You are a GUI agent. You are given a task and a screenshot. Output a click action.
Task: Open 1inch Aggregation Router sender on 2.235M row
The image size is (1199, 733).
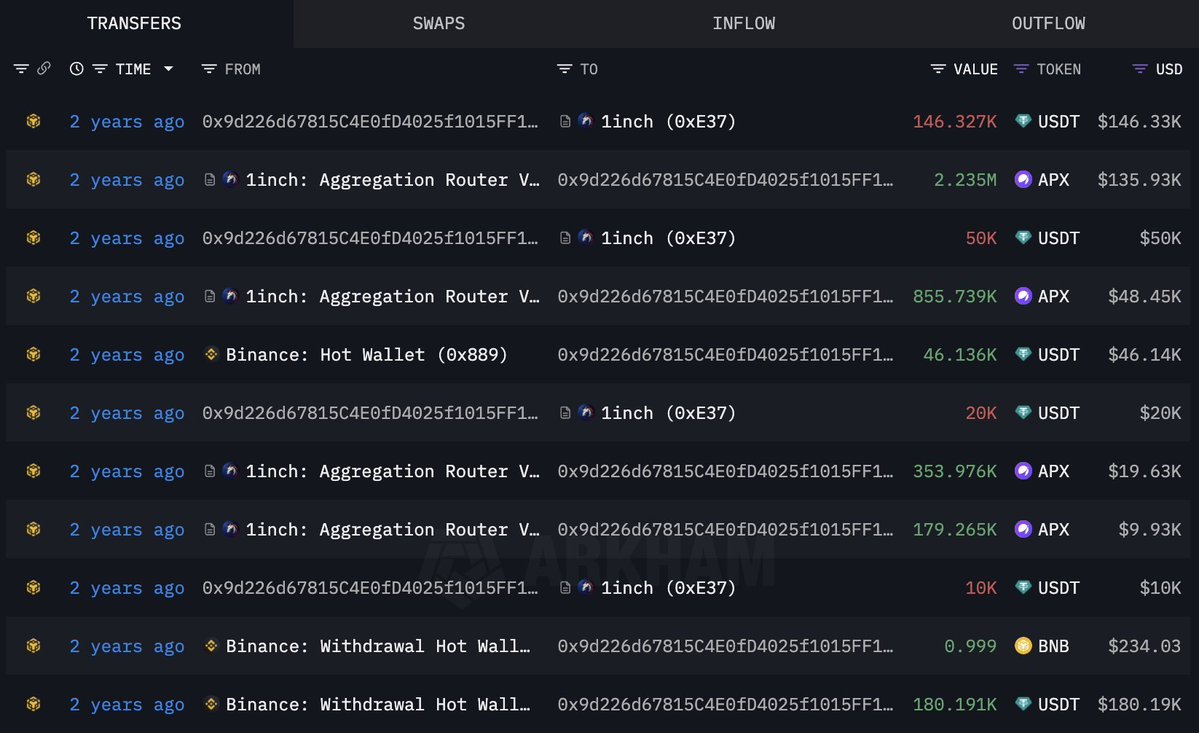pyautogui.click(x=392, y=180)
